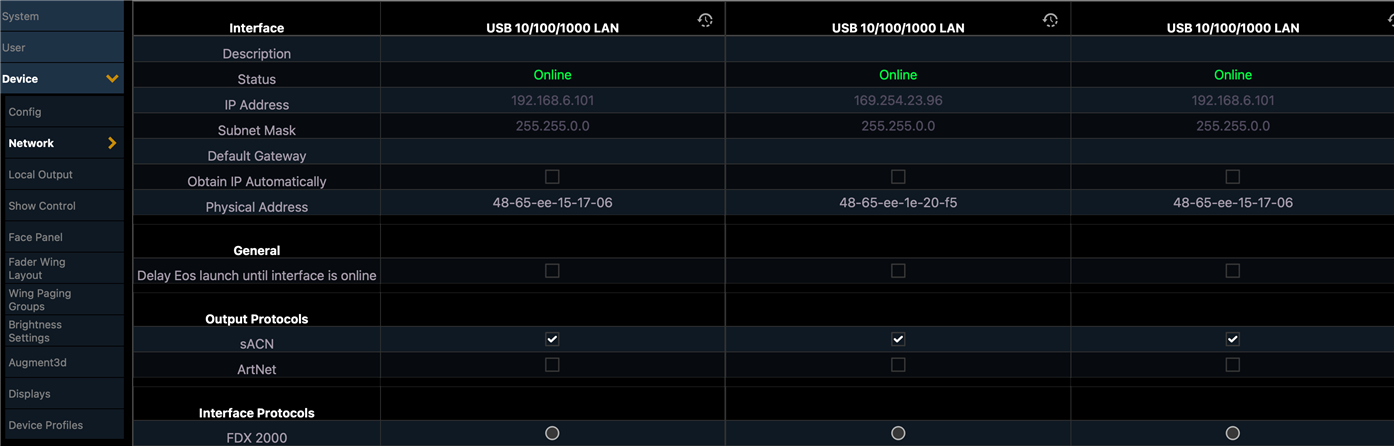Go to Local Output settings
Viewport: 1394px width, 446px height.
pos(41,175)
